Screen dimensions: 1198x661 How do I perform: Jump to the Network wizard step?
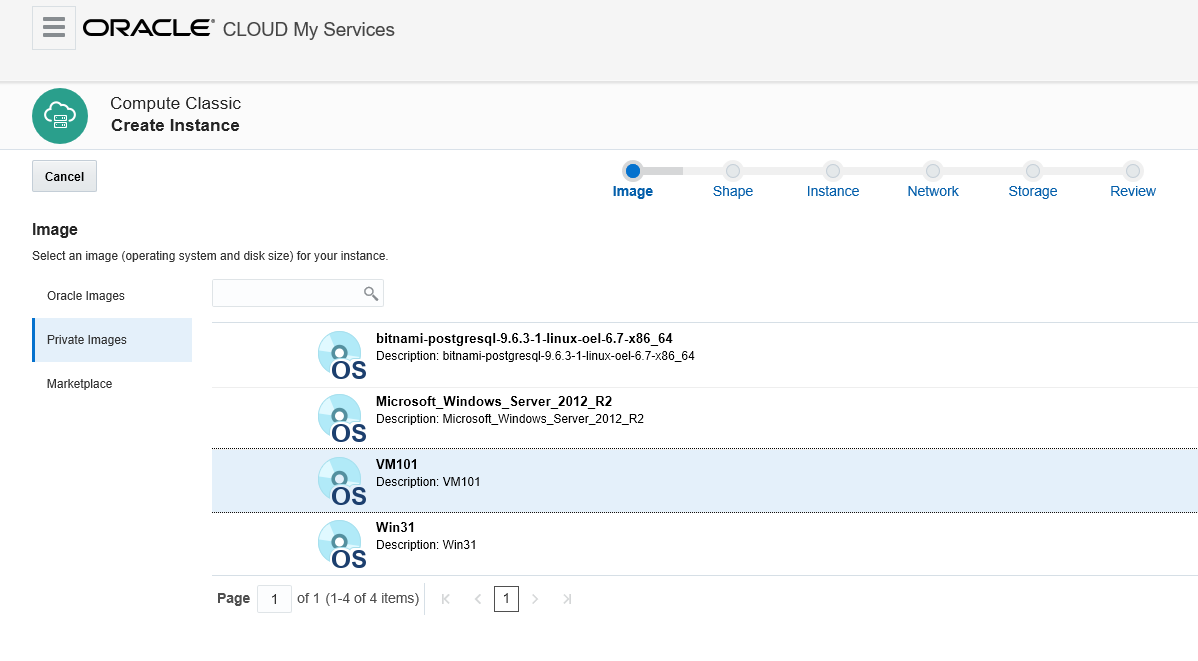tap(933, 191)
